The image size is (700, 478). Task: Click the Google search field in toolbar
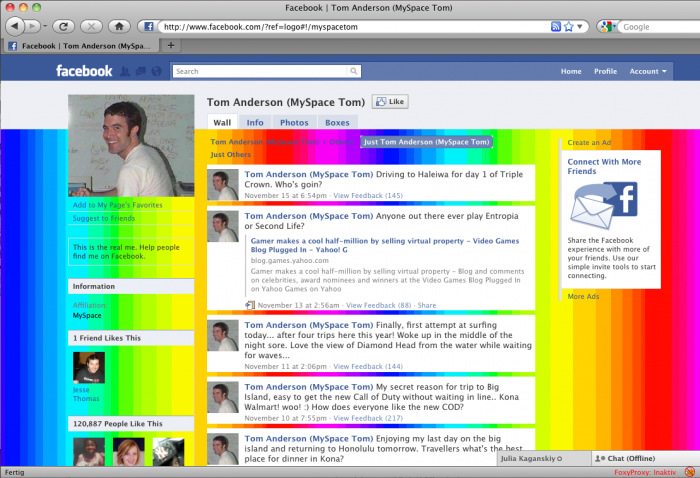[x=660, y=27]
